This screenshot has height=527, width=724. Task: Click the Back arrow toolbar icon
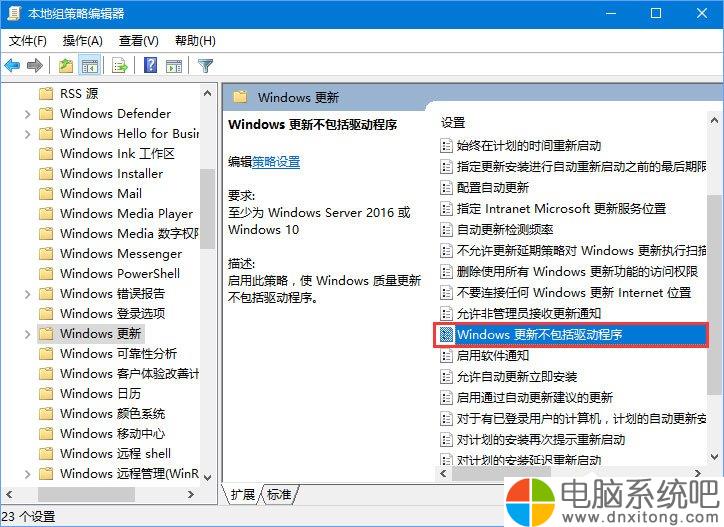[x=12, y=66]
